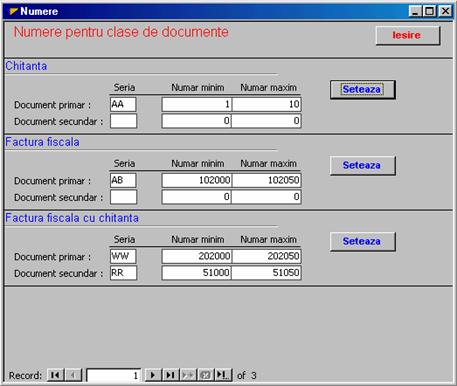Click the Numere window title icon
The image size is (457, 386).
click(14, 11)
